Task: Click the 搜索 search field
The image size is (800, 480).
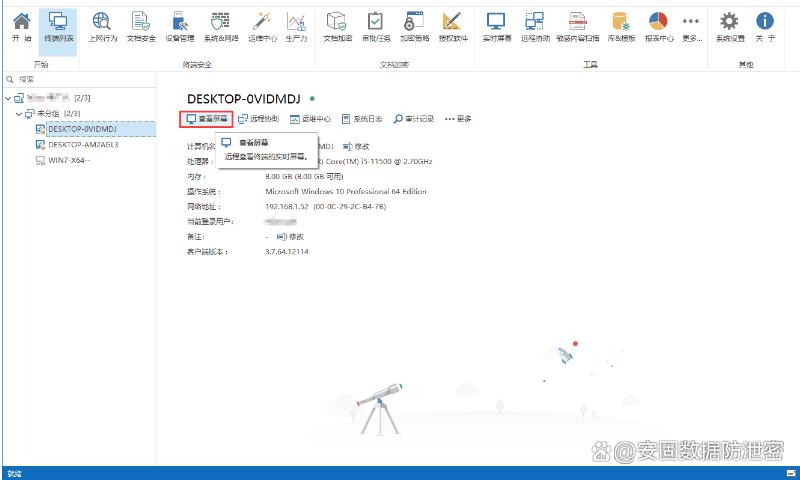Action: click(x=80, y=78)
